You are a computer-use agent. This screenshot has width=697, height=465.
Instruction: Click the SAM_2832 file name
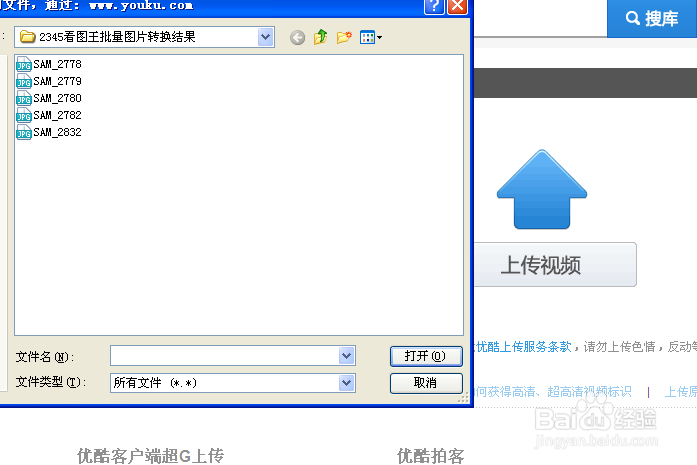pyautogui.click(x=57, y=132)
